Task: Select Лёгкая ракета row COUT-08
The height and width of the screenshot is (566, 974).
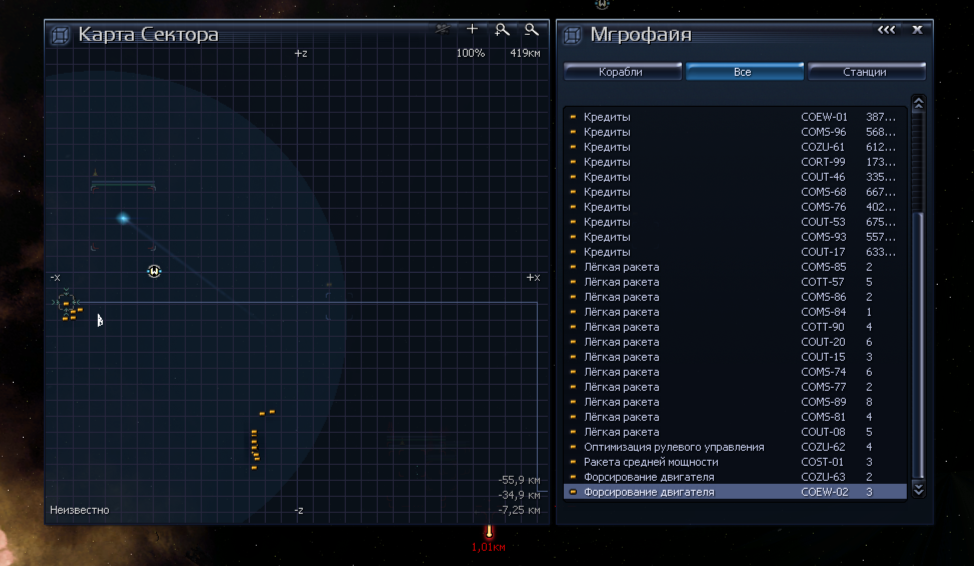Action: (735, 431)
